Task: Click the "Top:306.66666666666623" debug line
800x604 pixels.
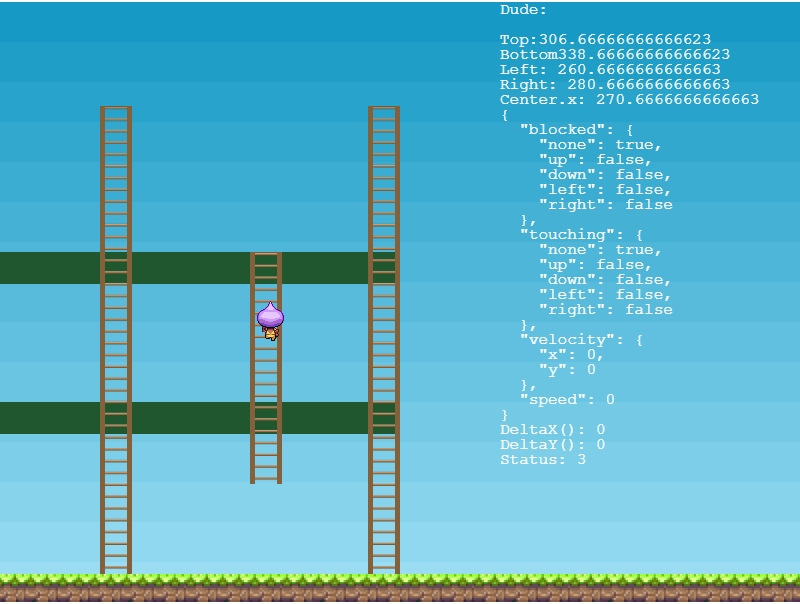Action: click(x=606, y=39)
